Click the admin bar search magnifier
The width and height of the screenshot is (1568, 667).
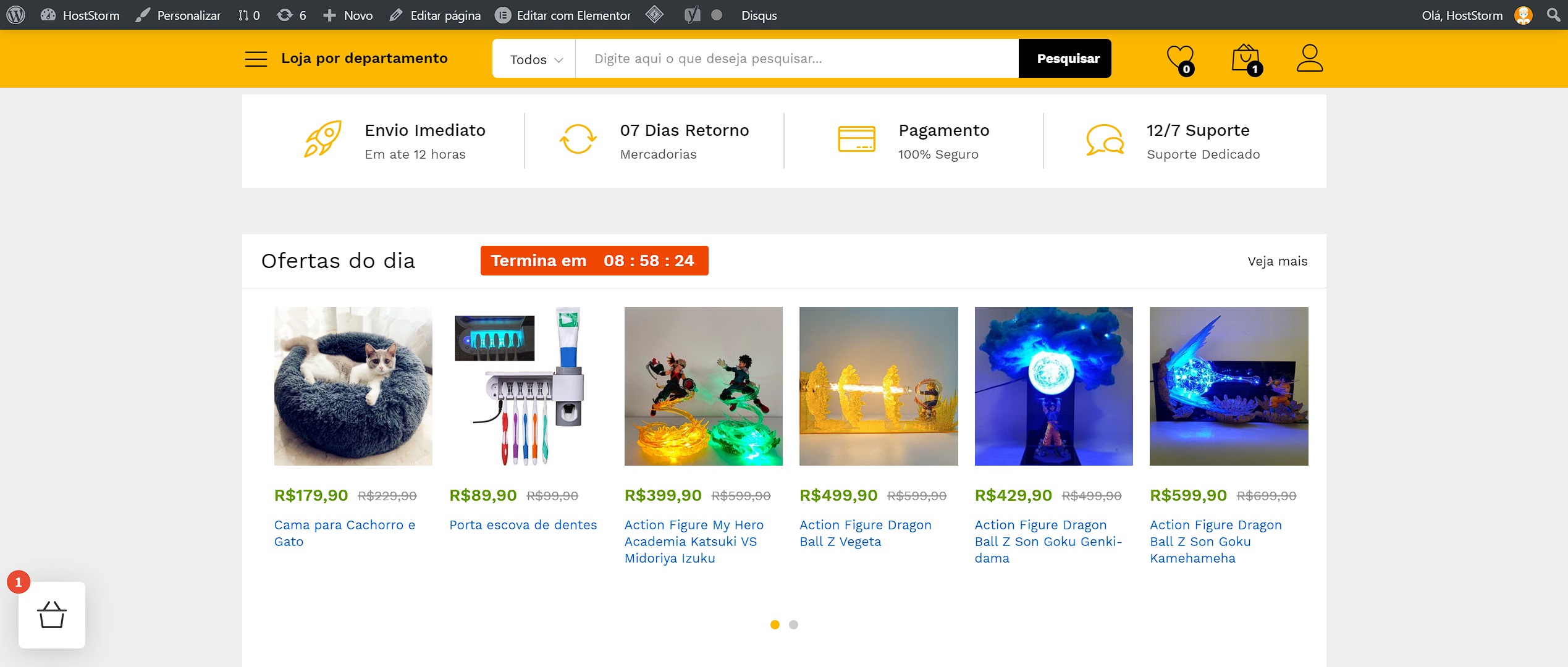[x=1553, y=15]
